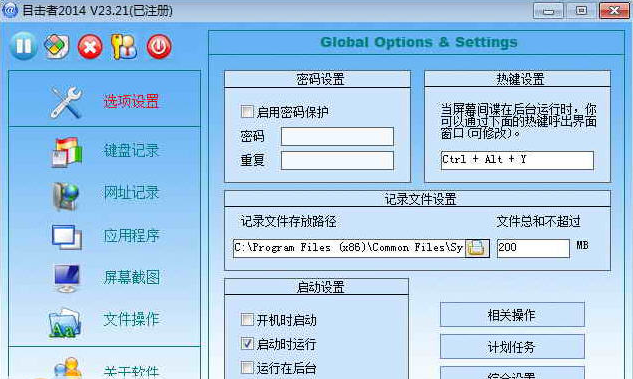
Task: Click the 计划任务 button
Action: (x=512, y=346)
